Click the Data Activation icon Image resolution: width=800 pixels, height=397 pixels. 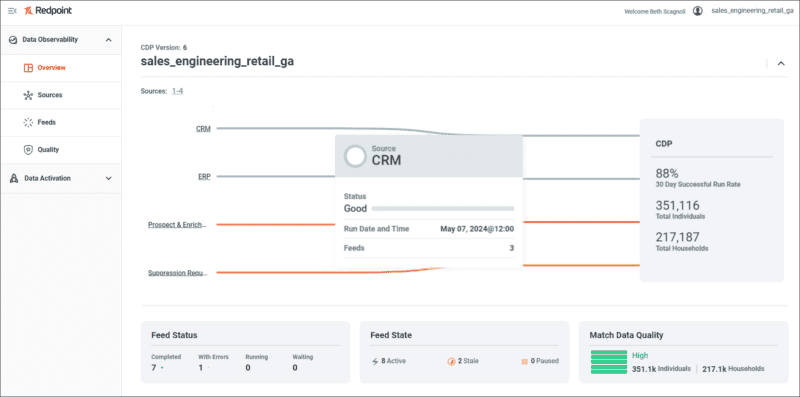coord(14,178)
